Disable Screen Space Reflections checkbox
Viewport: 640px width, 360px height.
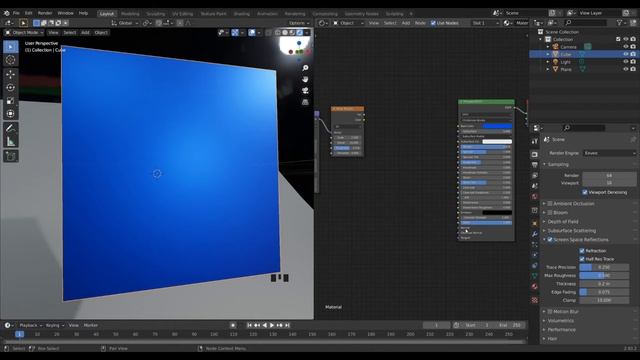(550, 240)
